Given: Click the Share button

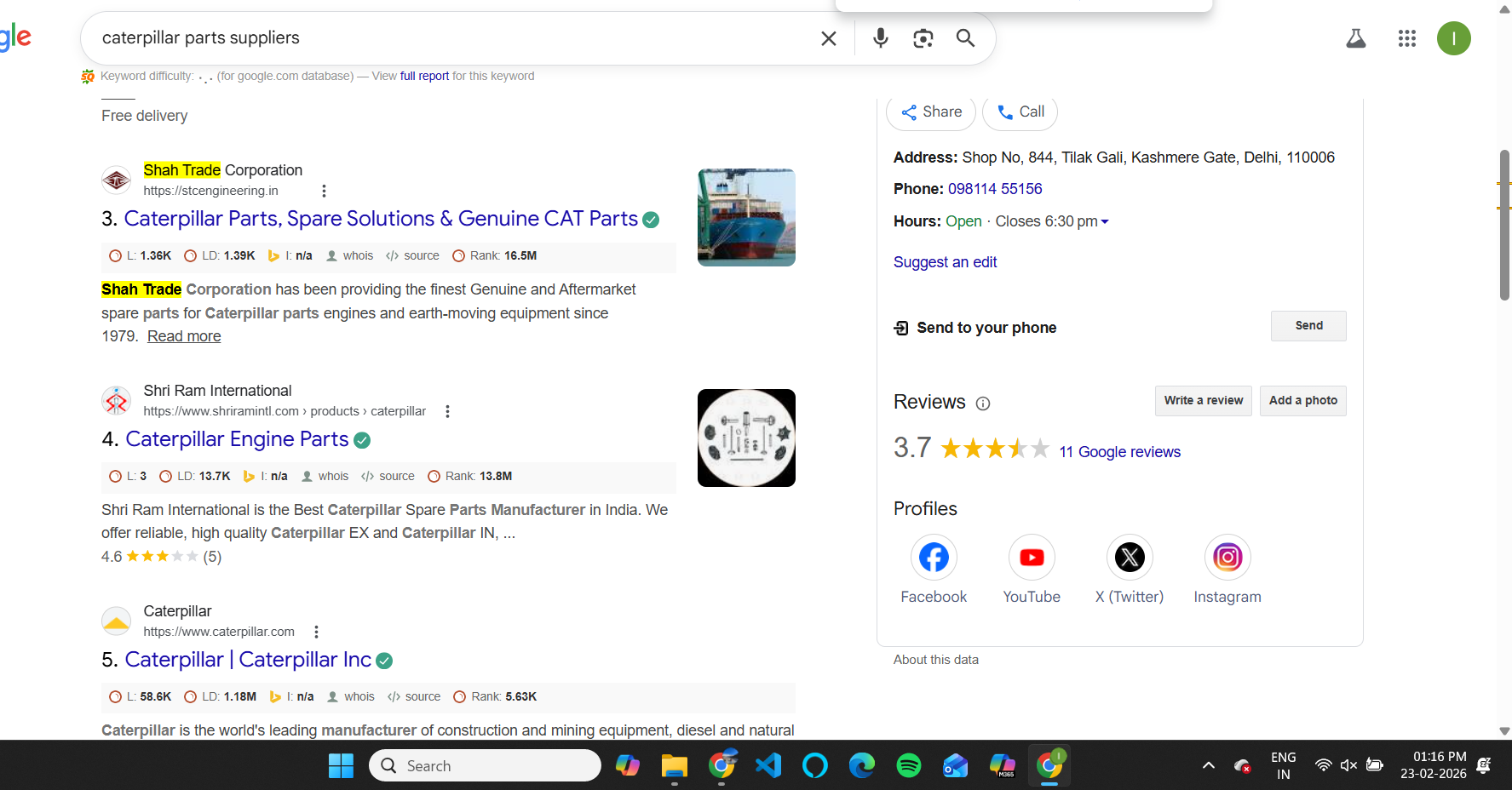Looking at the screenshot, I should tap(931, 112).
